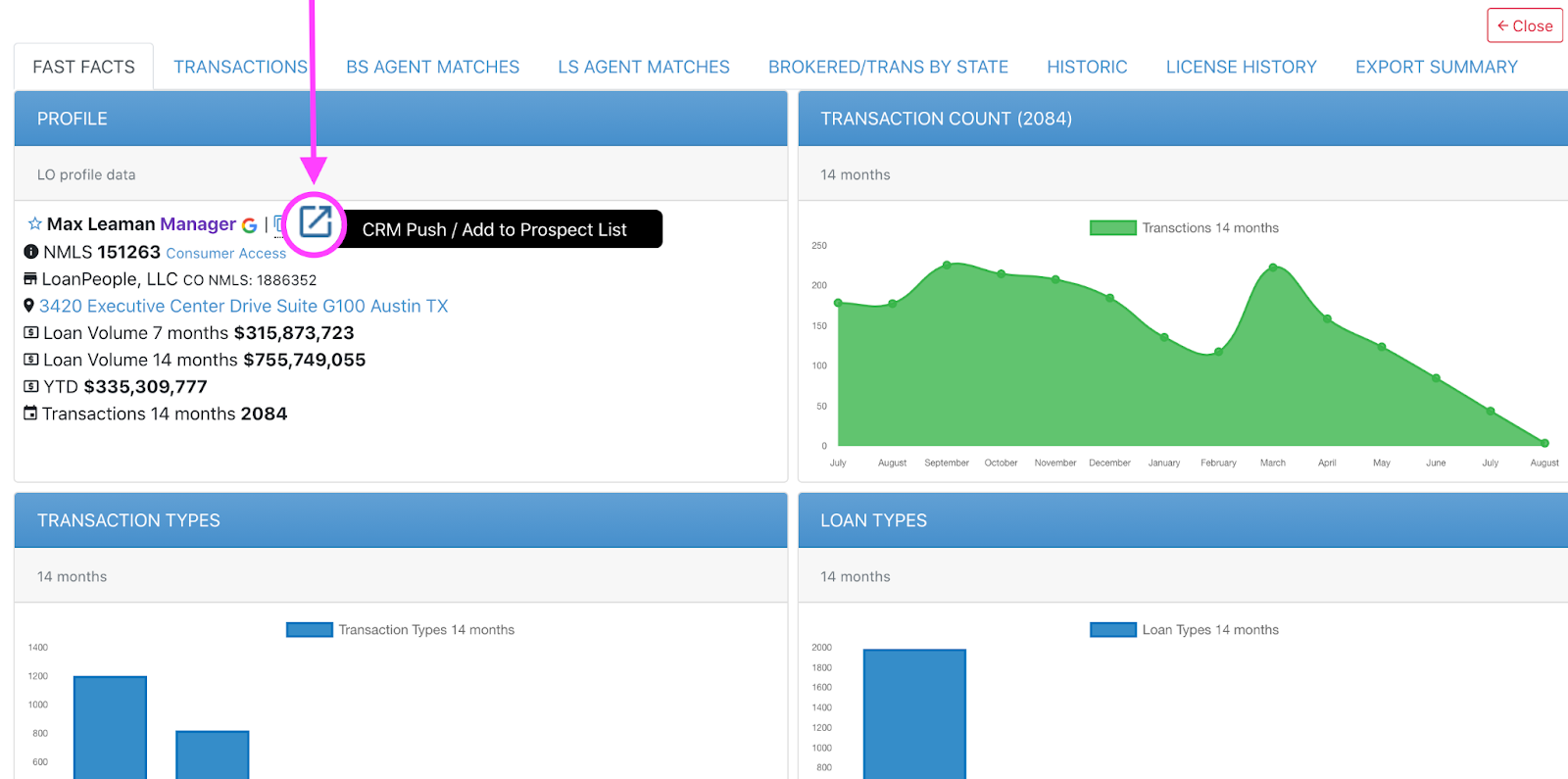The width and height of the screenshot is (1568, 779).
Task: Click the calendar icon beside Transactions 14 months
Action: [30, 414]
